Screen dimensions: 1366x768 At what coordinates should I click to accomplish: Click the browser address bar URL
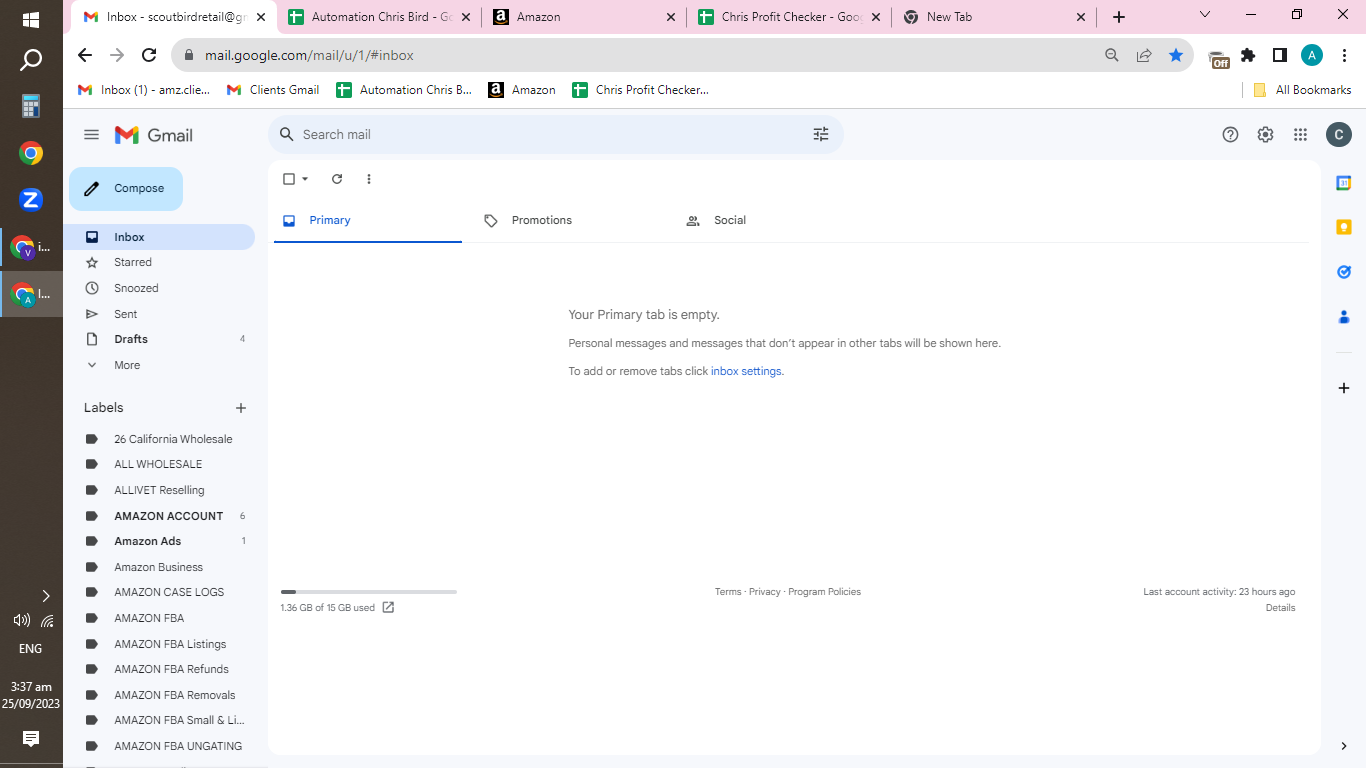pos(309,56)
